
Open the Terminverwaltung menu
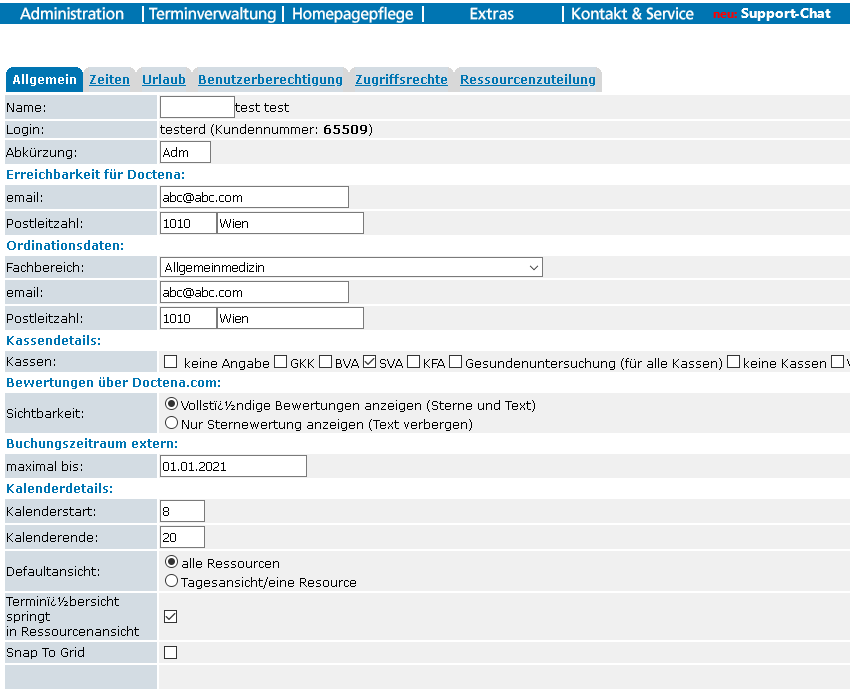click(212, 14)
